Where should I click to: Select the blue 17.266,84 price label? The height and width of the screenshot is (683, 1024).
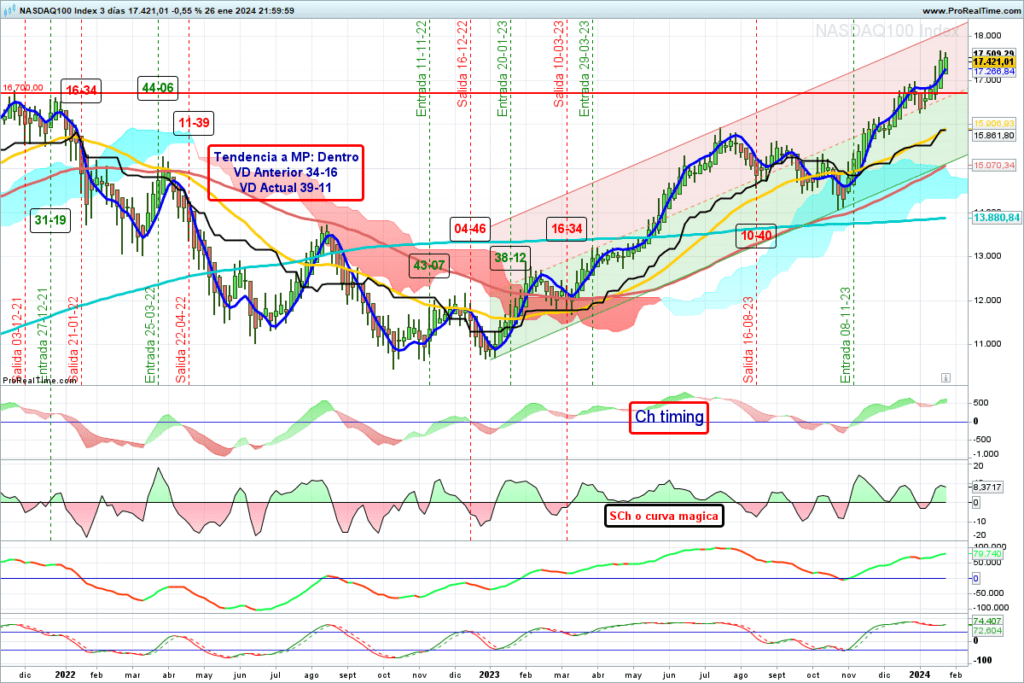point(993,71)
